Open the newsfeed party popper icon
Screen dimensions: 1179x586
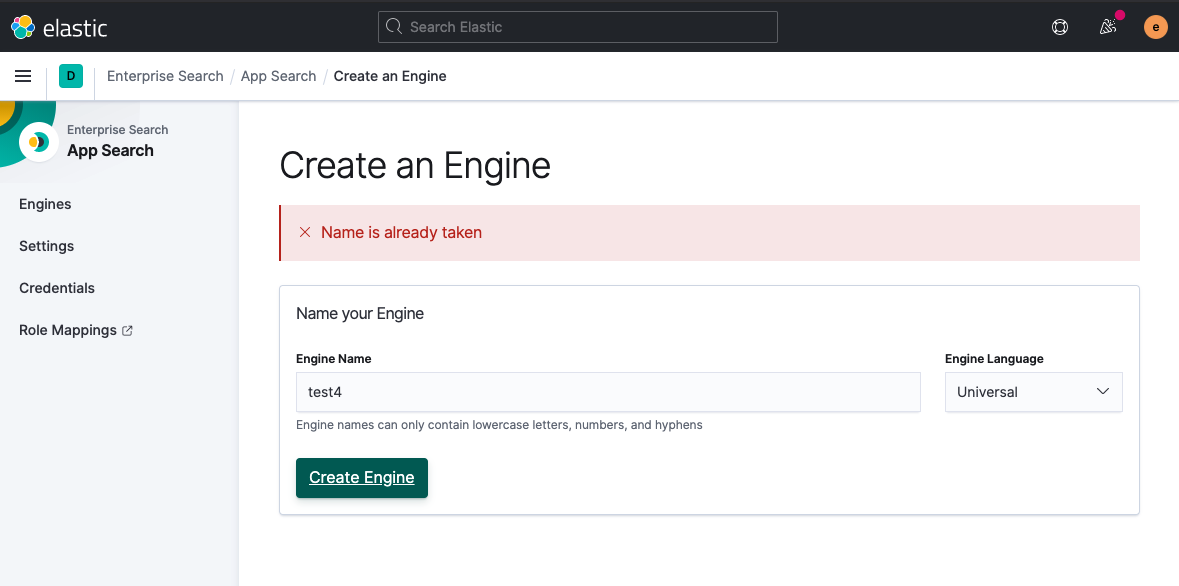1108,27
